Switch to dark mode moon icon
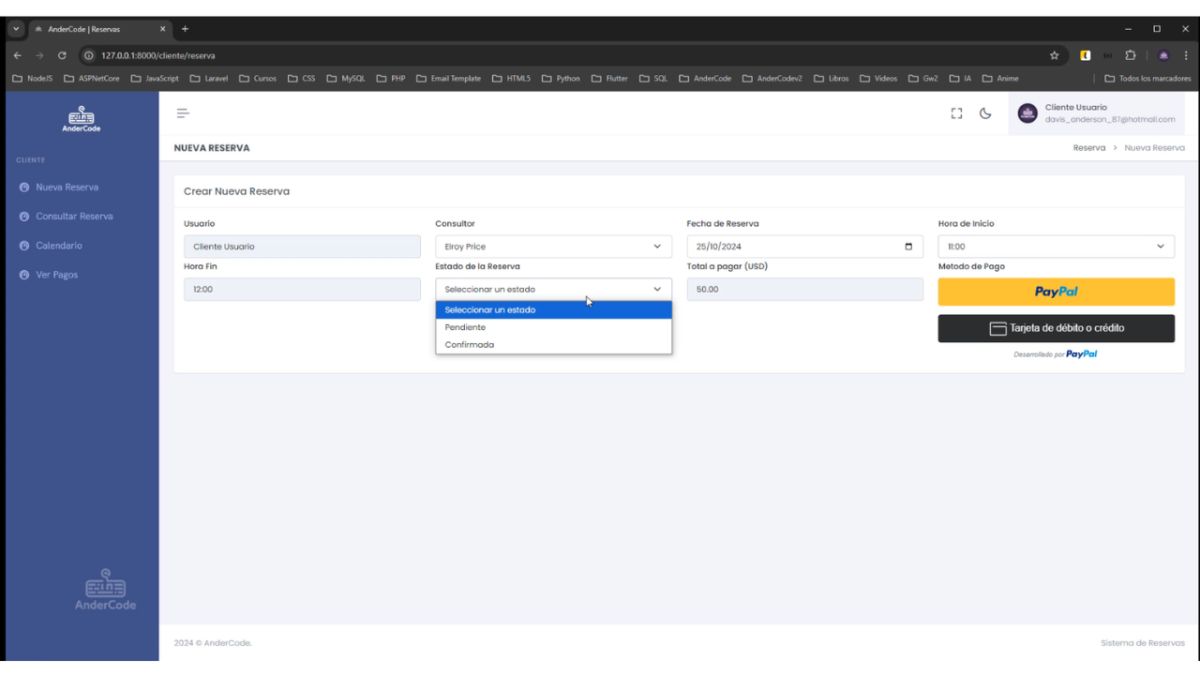 [985, 113]
